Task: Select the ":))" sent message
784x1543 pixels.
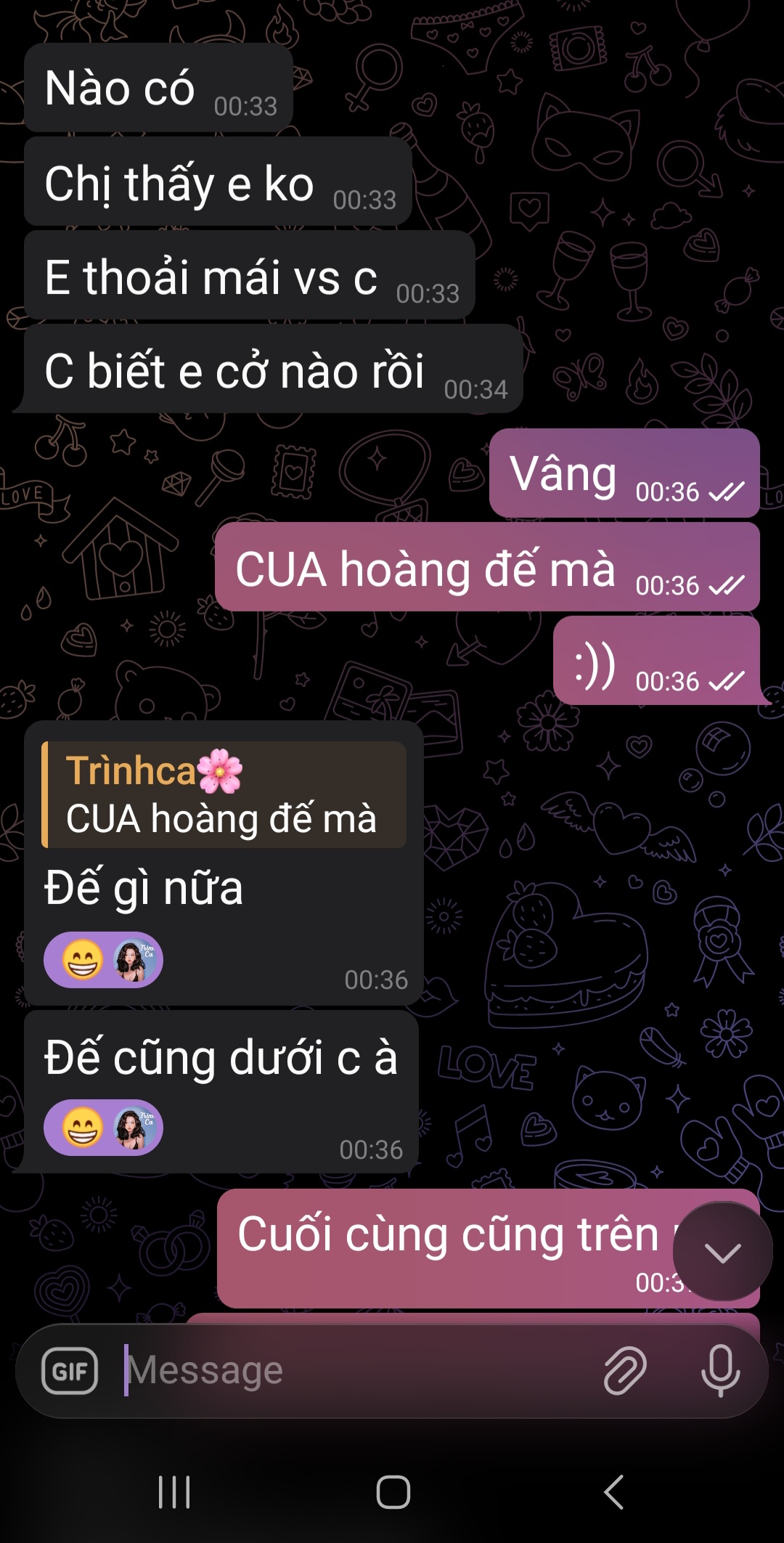Action: pyautogui.click(x=657, y=661)
